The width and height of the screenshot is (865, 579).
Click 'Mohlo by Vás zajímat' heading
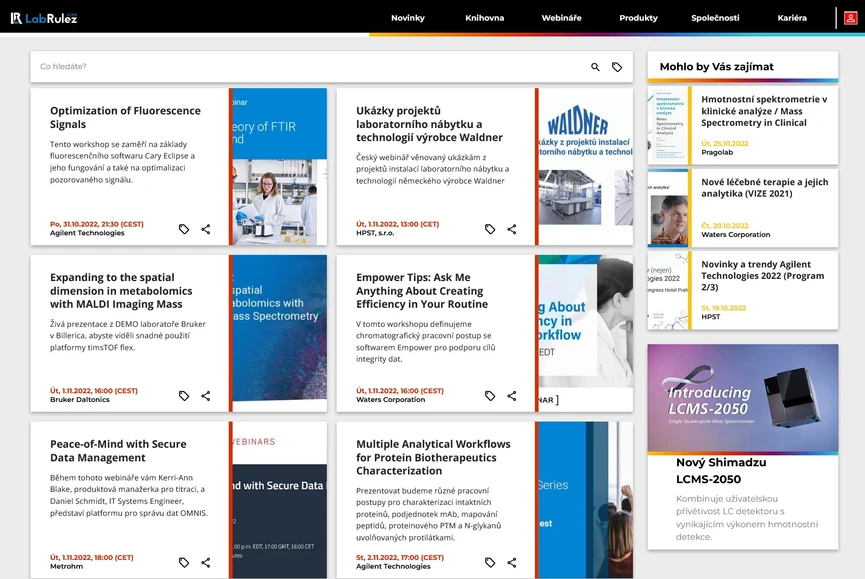tap(717, 67)
